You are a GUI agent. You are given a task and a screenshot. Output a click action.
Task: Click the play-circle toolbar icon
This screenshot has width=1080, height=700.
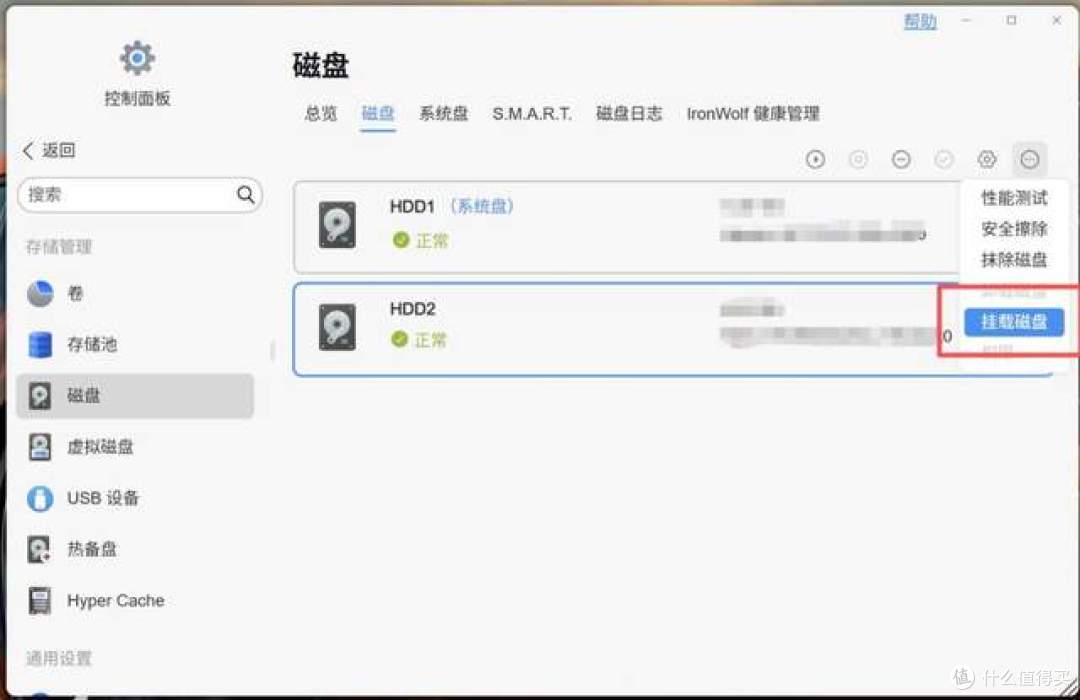pos(816,160)
